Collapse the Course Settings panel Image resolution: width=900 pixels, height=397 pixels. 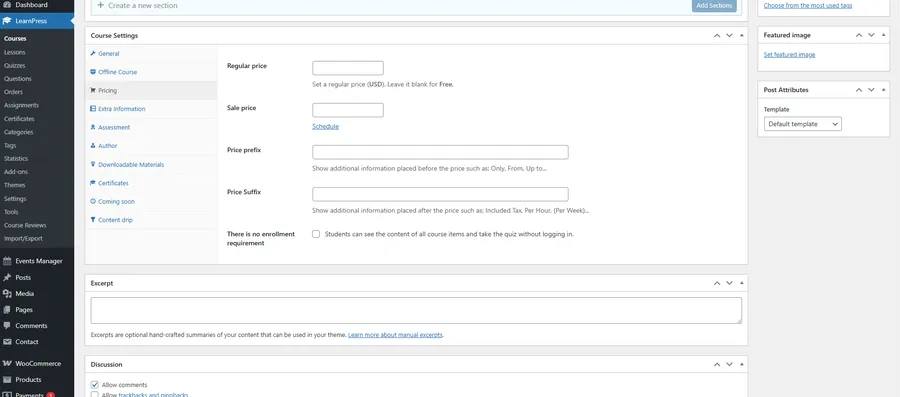[742, 36]
